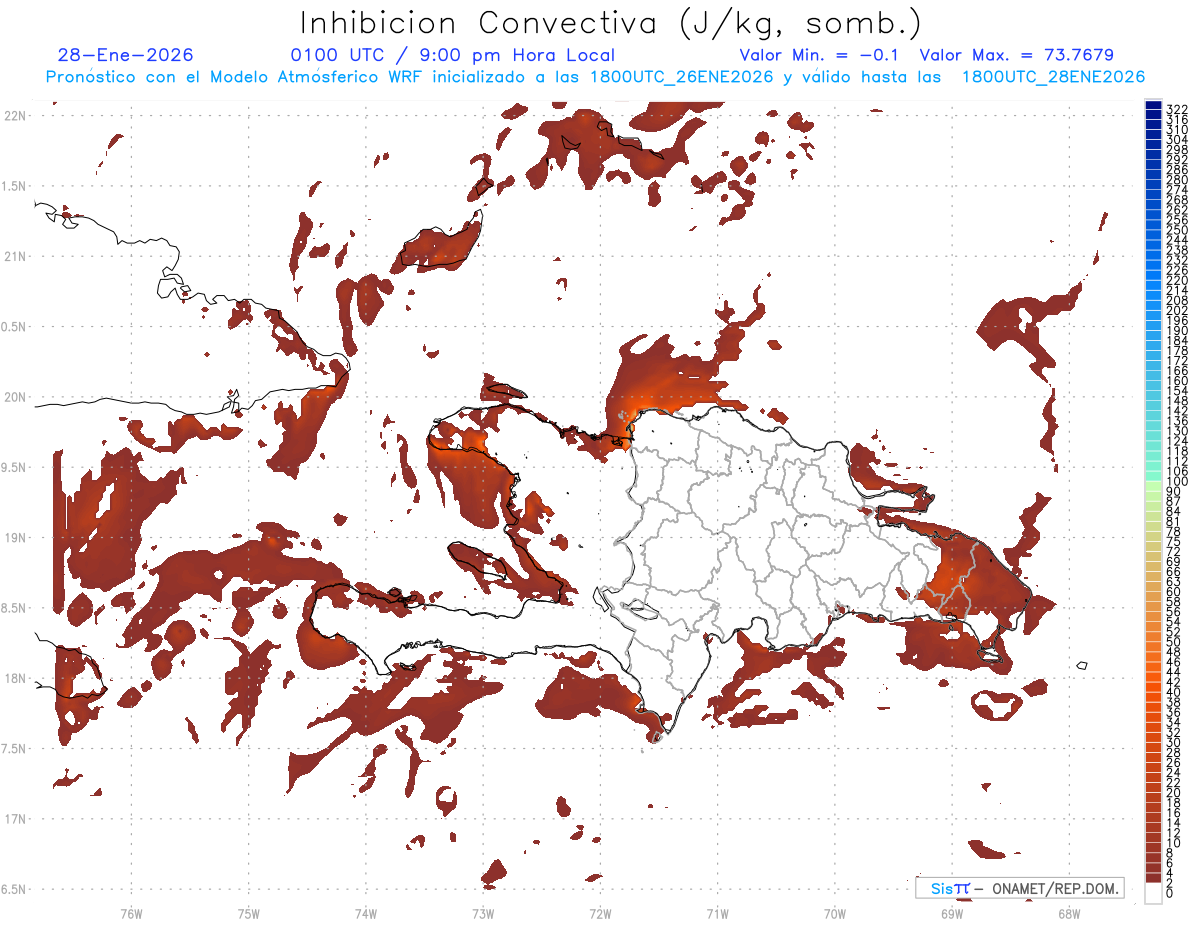Click the '70W' longitude label
Viewport: 1200px width, 927px height.
(x=834, y=913)
